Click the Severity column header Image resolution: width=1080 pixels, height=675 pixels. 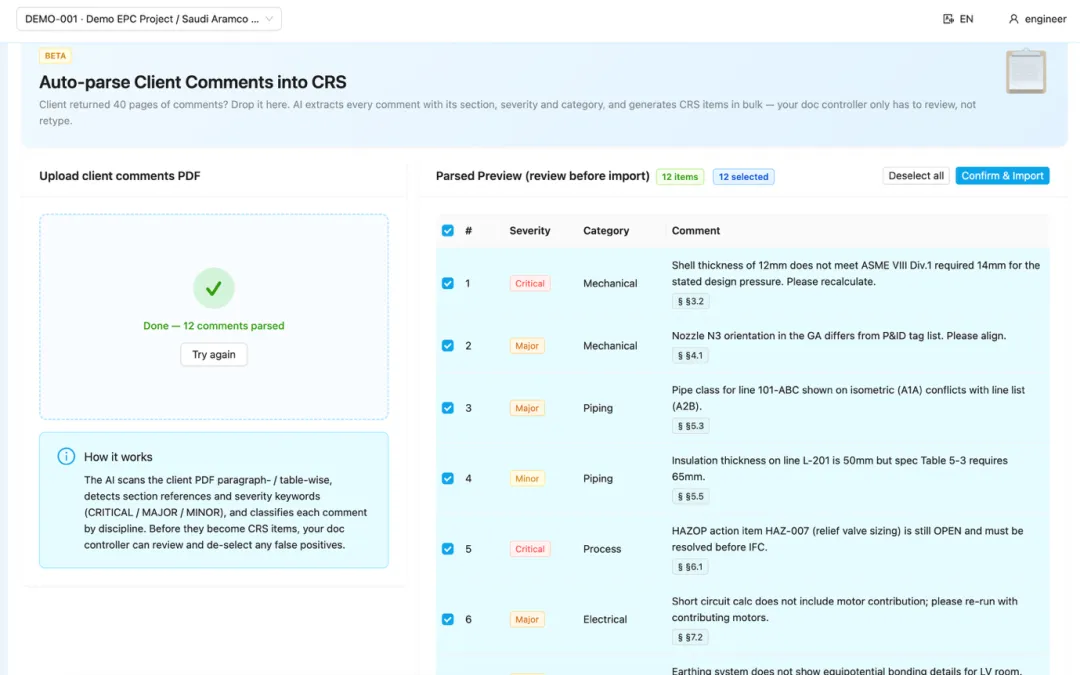tap(530, 231)
